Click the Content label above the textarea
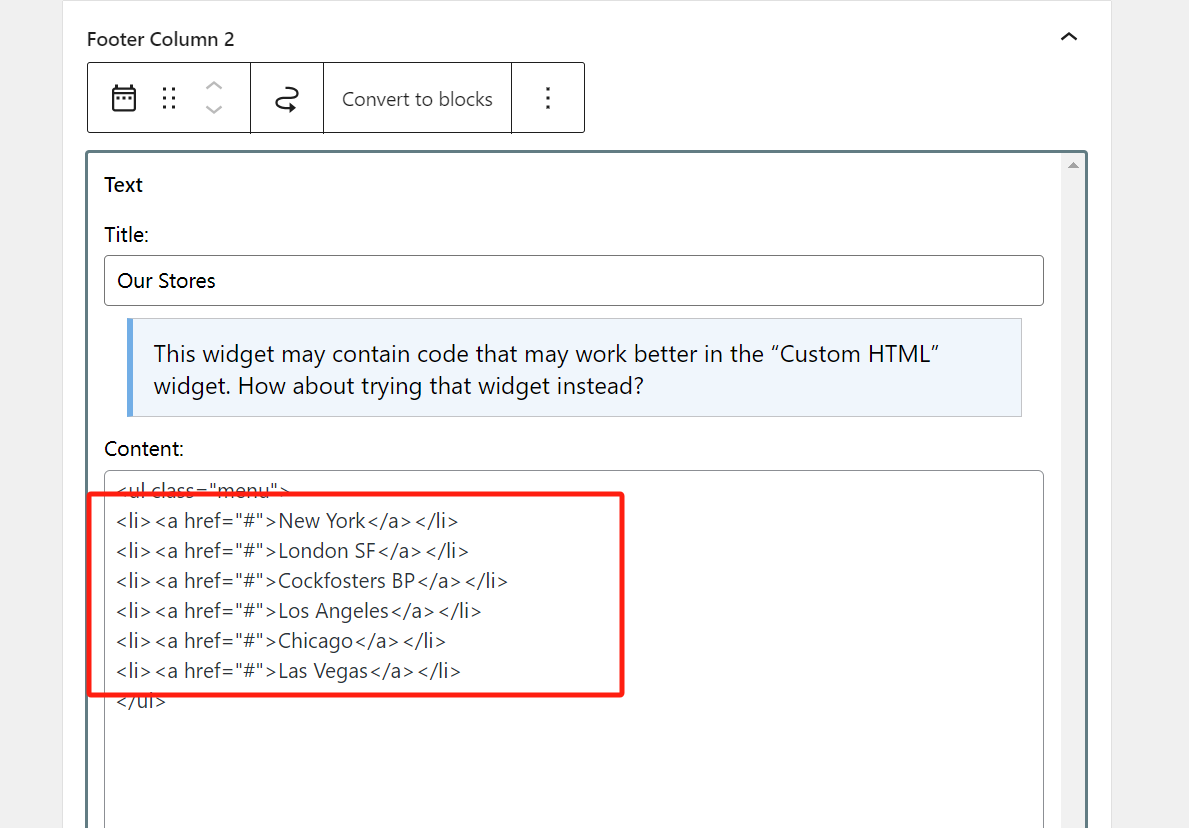This screenshot has height=828, width=1189. (x=144, y=449)
